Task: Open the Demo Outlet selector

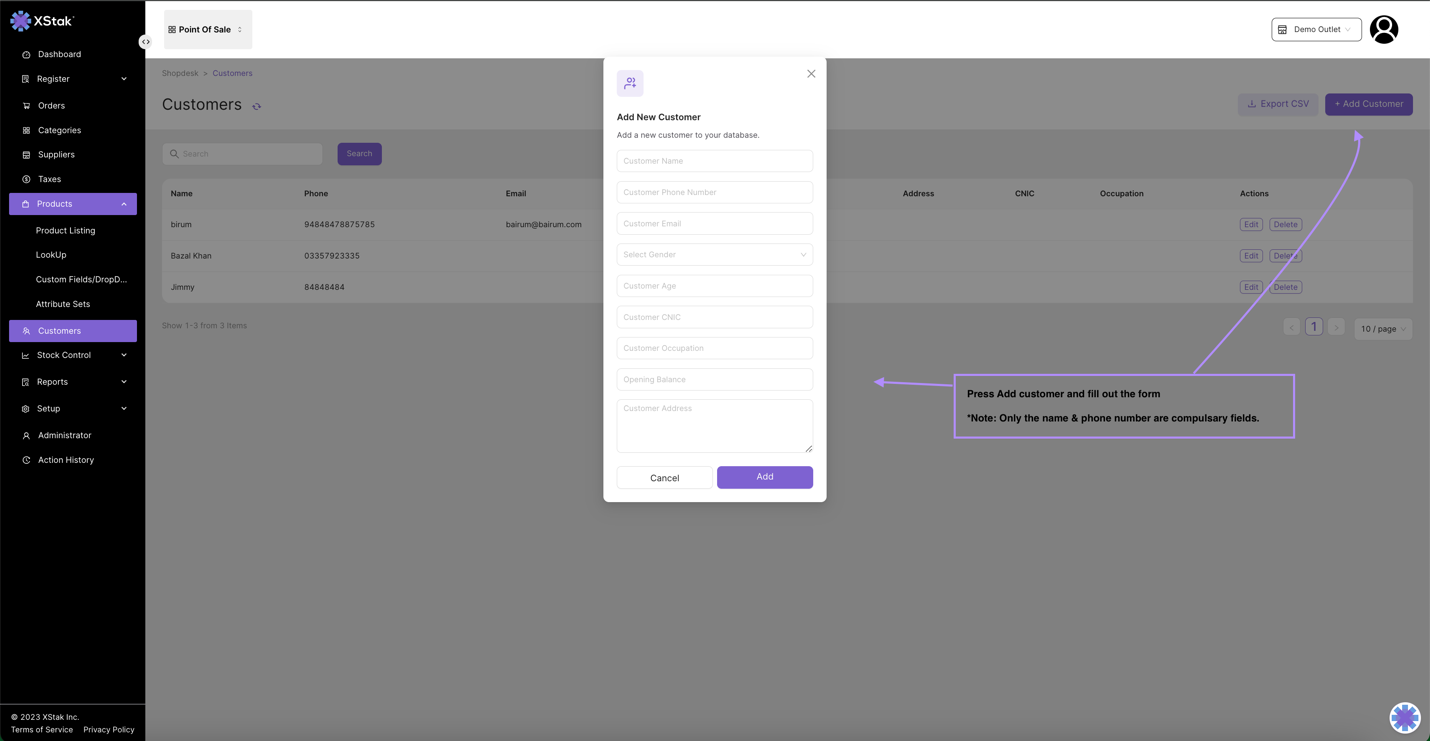Action: pos(1316,30)
